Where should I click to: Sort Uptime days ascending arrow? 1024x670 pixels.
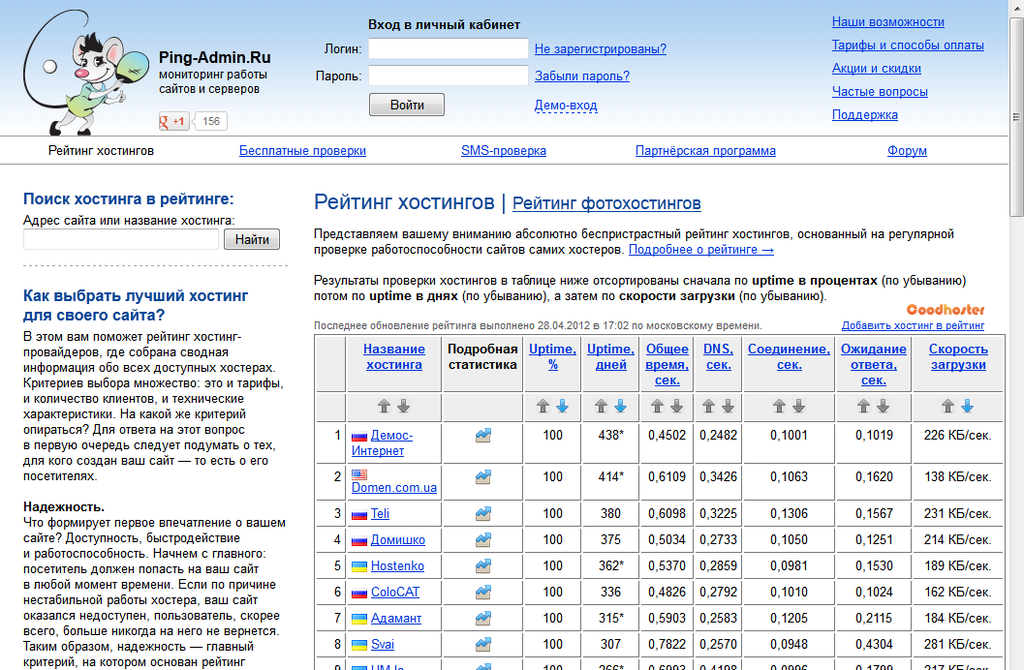[x=601, y=406]
